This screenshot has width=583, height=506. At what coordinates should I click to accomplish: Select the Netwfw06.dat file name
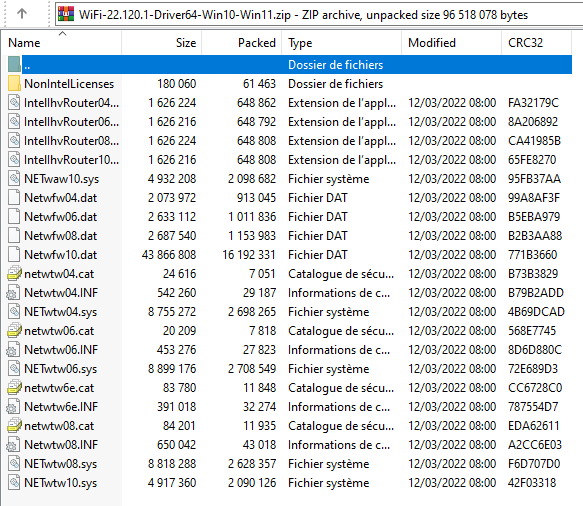tap(61, 217)
